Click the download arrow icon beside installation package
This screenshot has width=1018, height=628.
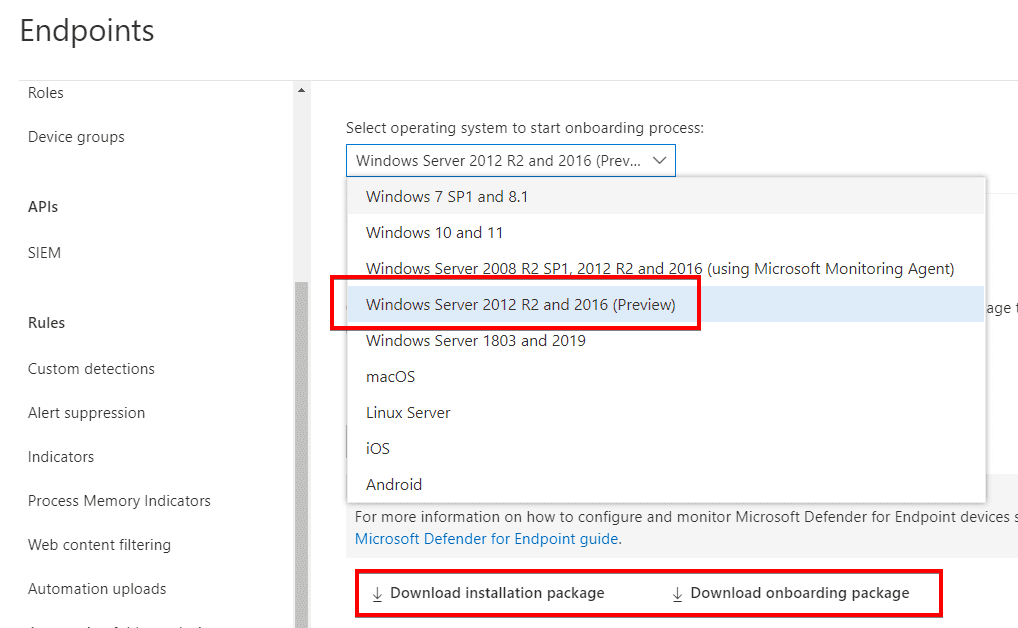(x=377, y=594)
